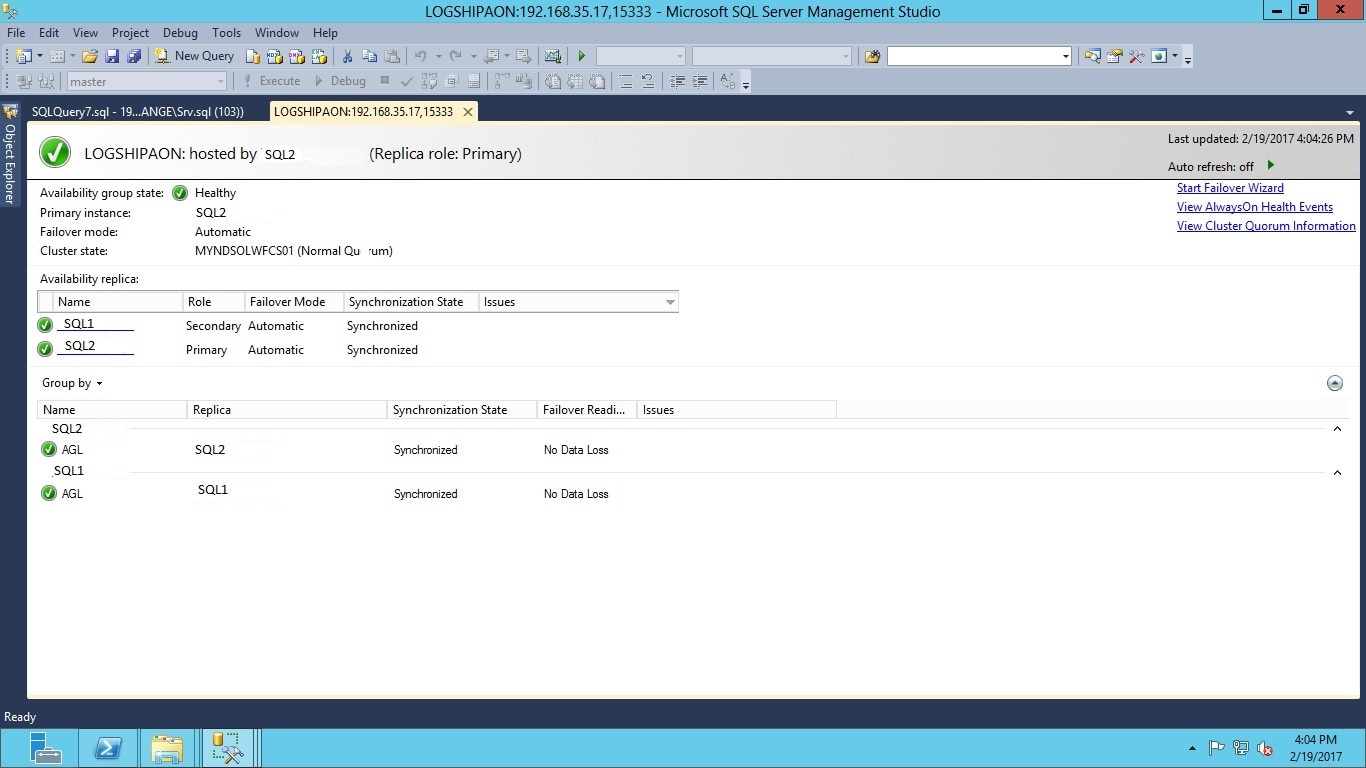This screenshot has width=1366, height=768.
Task: Click the Save All icon
Action: click(x=134, y=56)
